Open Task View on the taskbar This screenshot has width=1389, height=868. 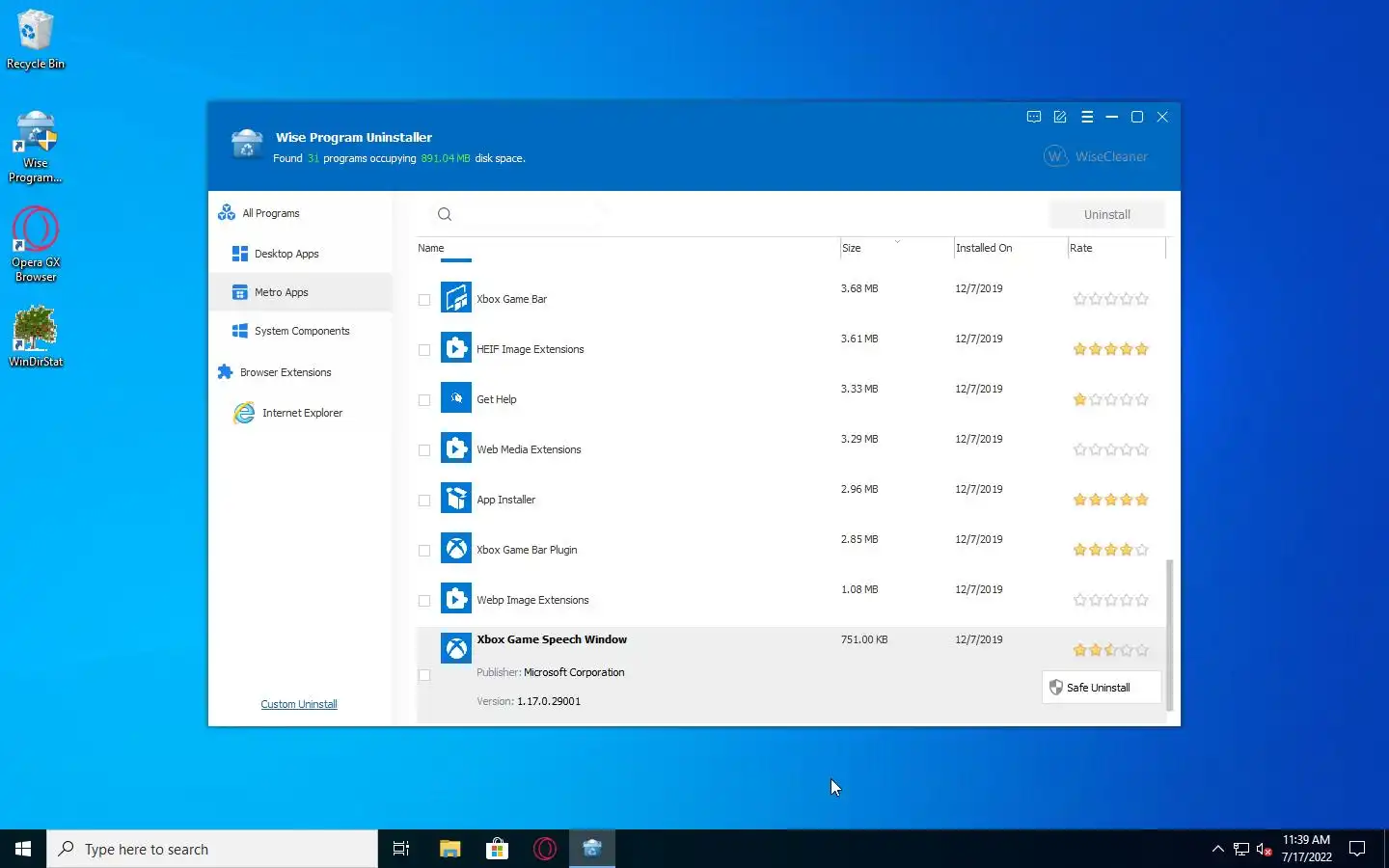point(401,849)
